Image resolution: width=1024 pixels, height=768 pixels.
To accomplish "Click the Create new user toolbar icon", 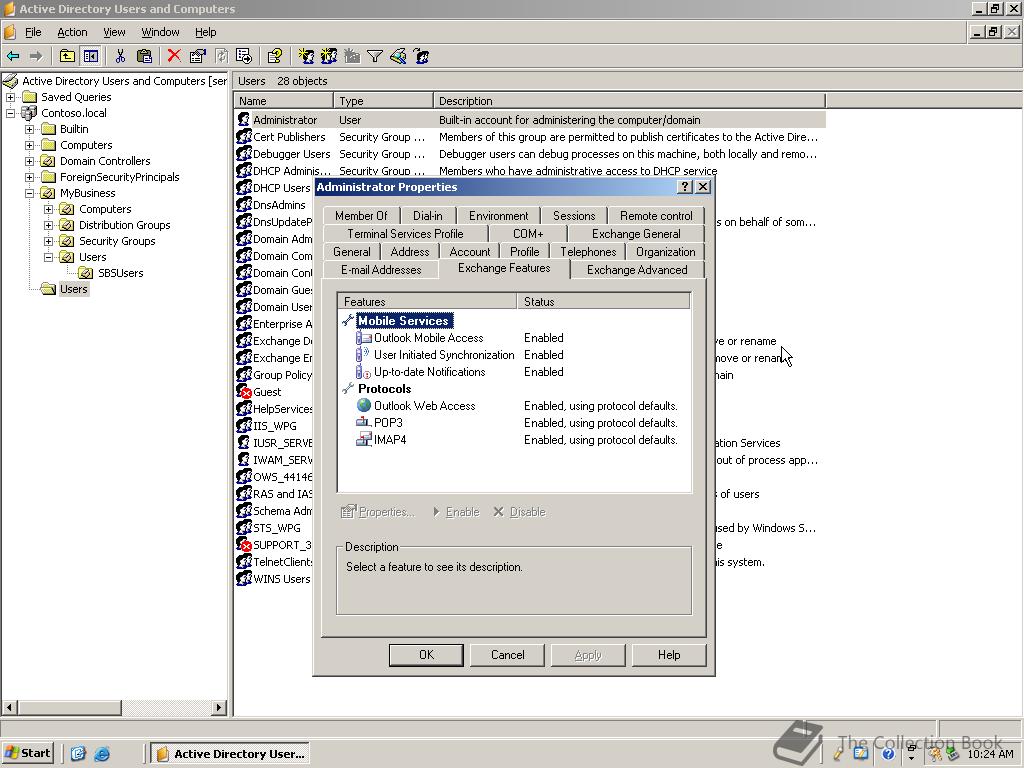I will pyautogui.click(x=306, y=56).
